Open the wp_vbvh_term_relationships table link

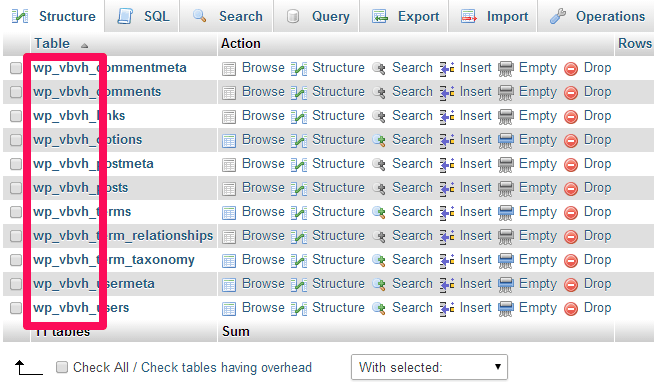pos(123,236)
